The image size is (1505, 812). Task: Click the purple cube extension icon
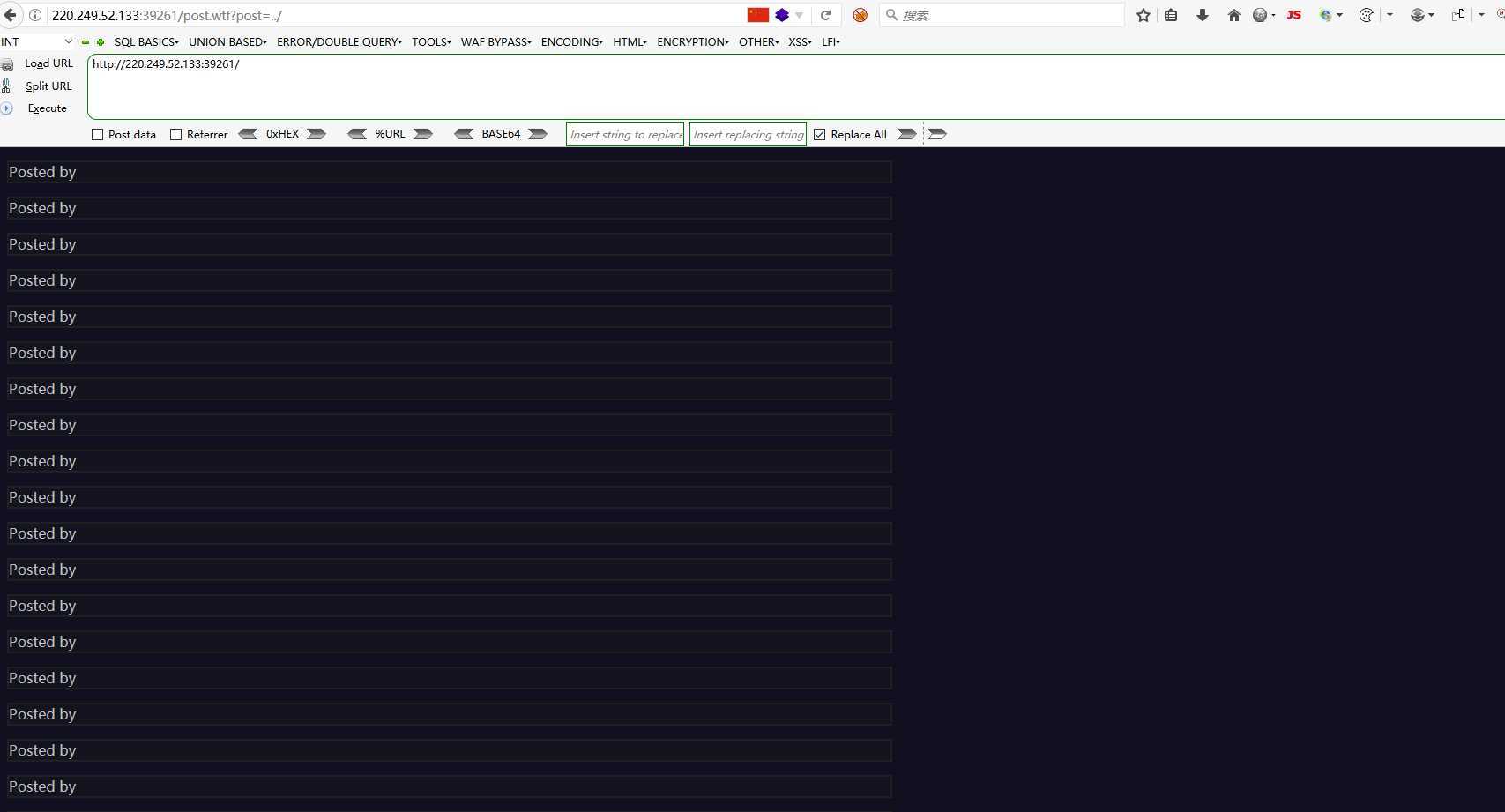coord(782,15)
